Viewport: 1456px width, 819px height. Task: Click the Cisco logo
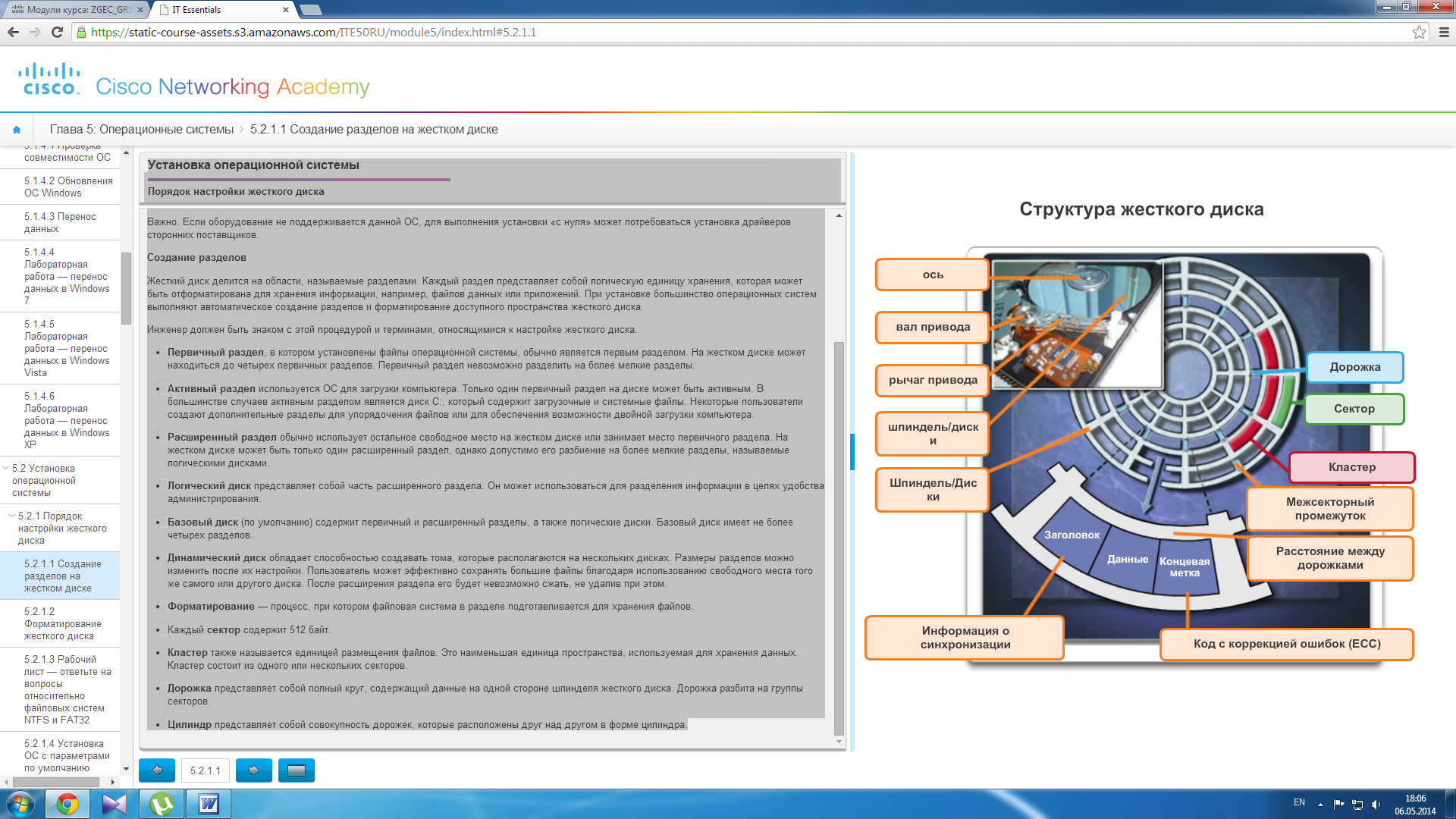tap(49, 79)
